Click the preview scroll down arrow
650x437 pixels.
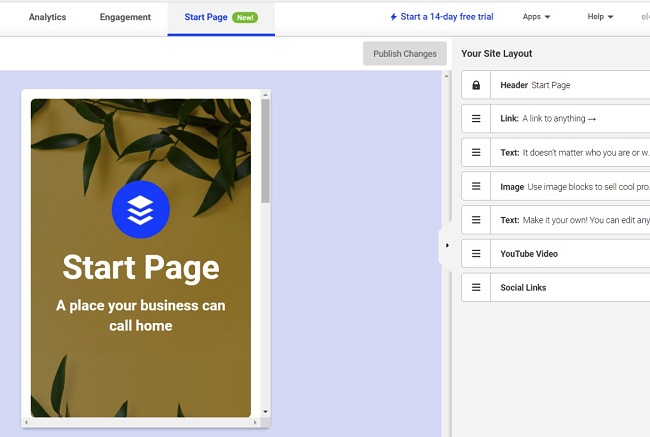pos(265,412)
